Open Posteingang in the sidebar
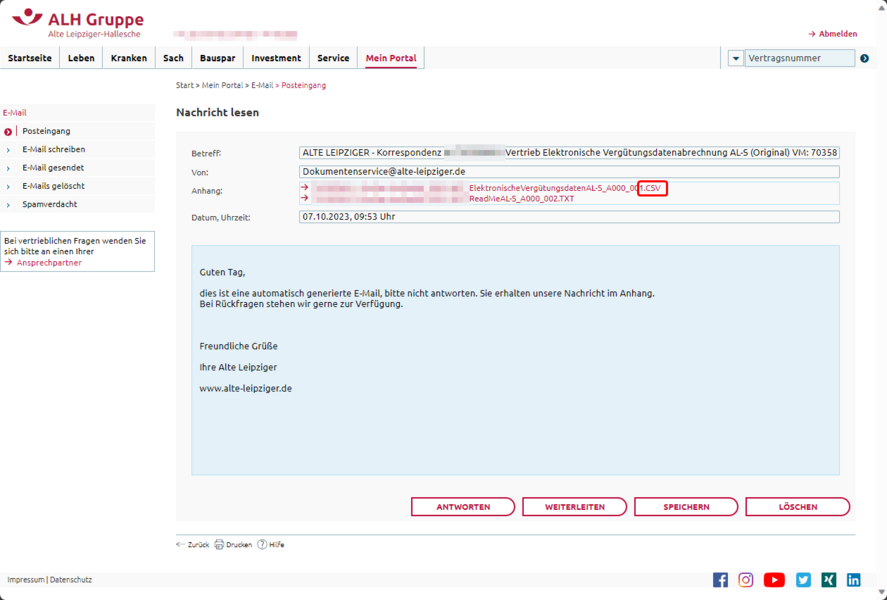Viewport: 887px width, 600px height. 46,131
